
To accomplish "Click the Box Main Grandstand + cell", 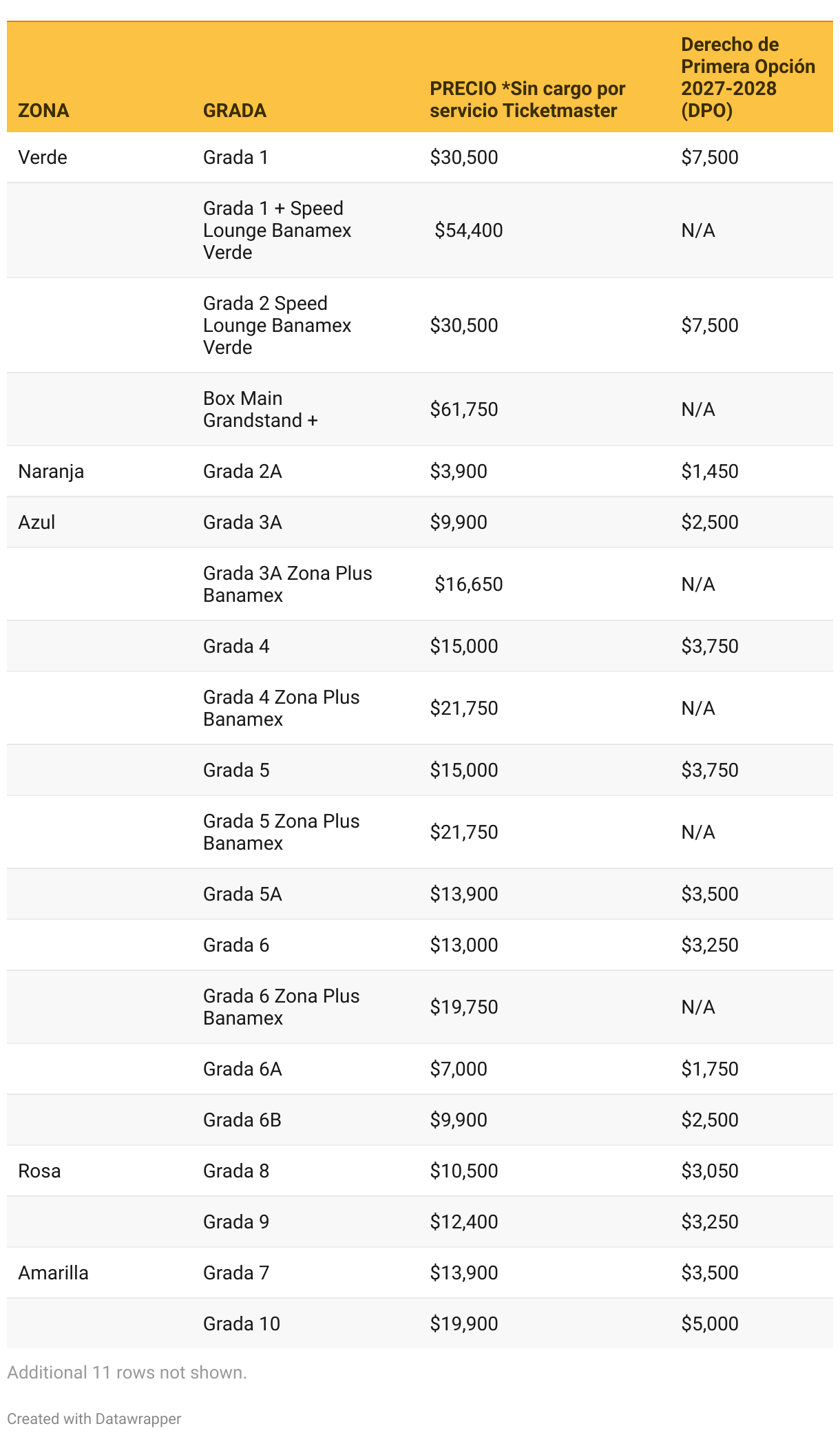I will pyautogui.click(x=260, y=409).
